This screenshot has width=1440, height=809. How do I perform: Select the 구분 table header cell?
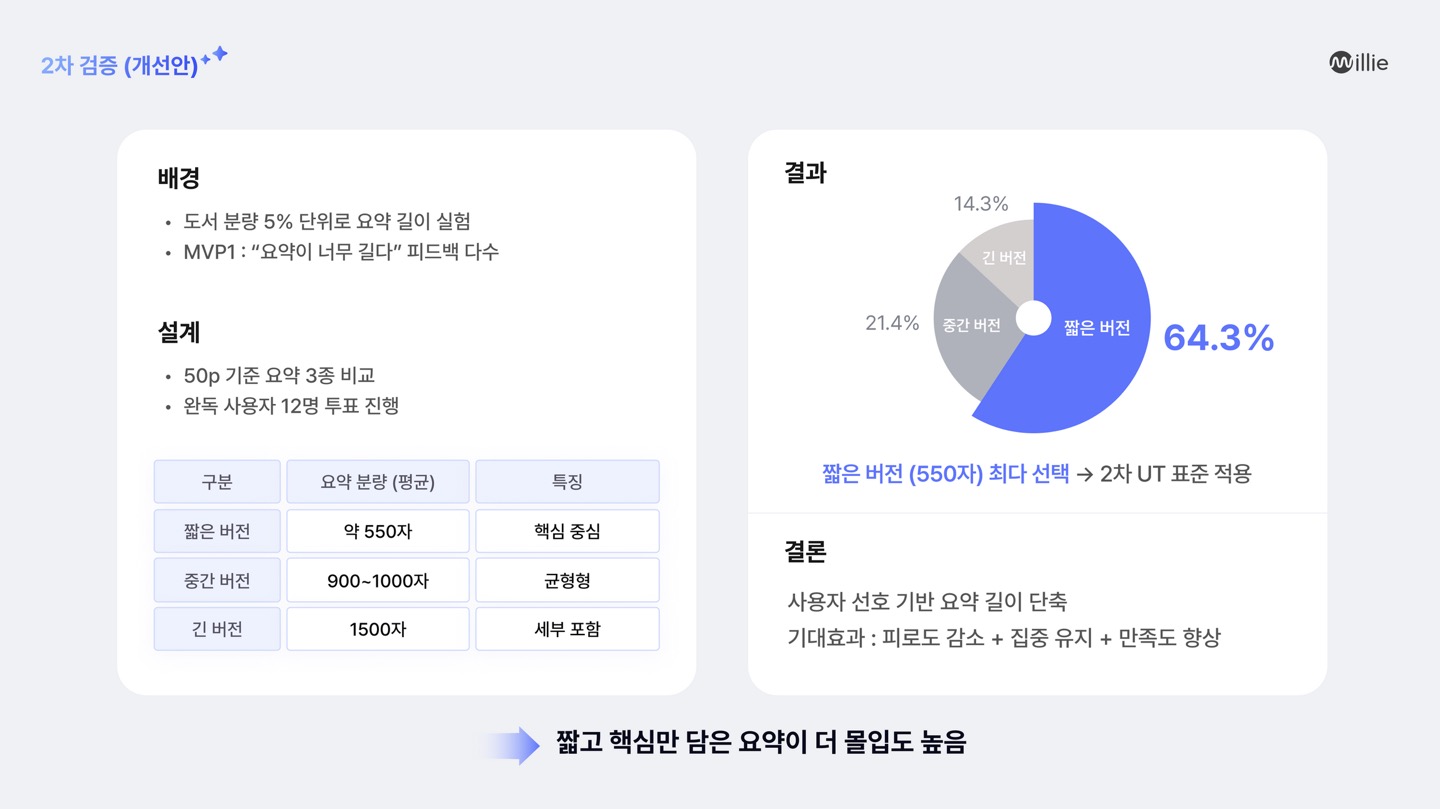tap(217, 482)
